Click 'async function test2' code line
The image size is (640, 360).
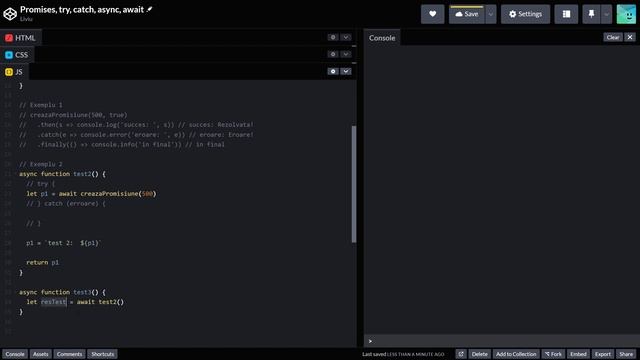pyautogui.click(x=62, y=174)
